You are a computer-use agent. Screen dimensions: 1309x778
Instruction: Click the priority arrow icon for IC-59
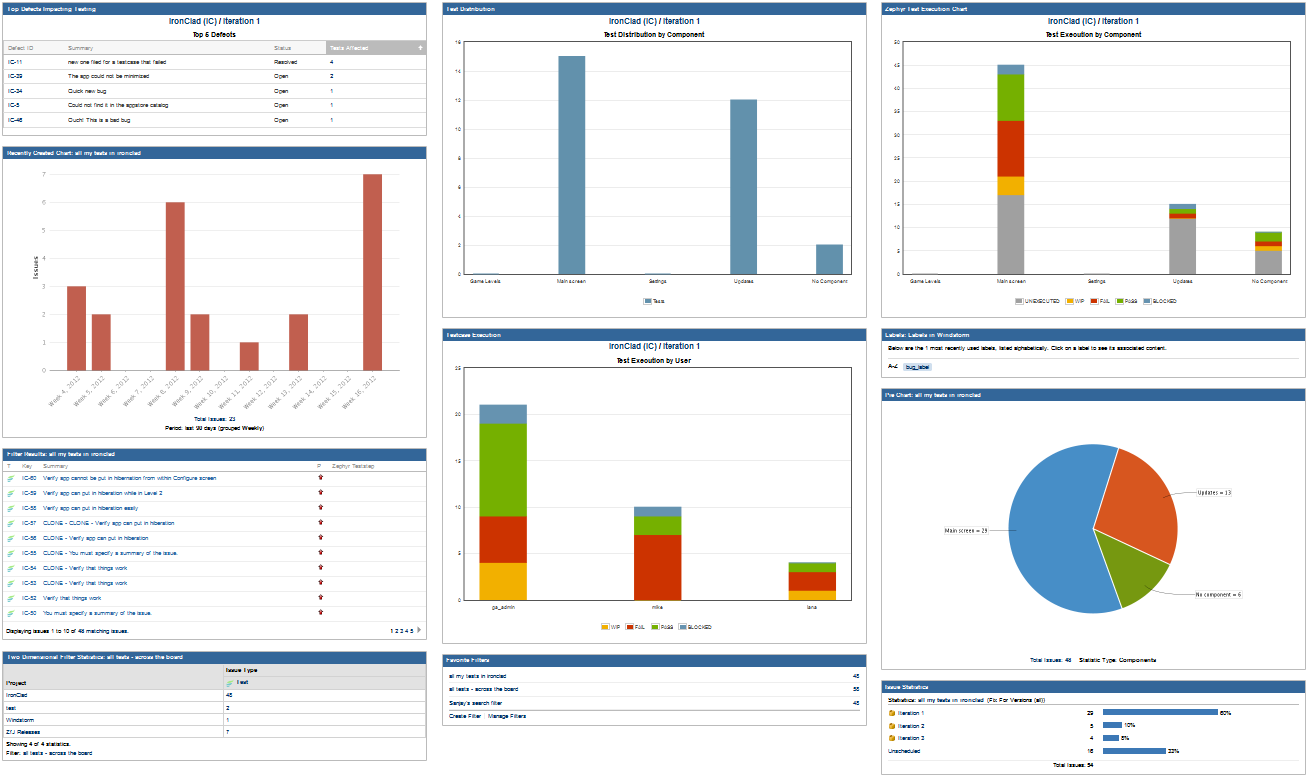point(320,493)
